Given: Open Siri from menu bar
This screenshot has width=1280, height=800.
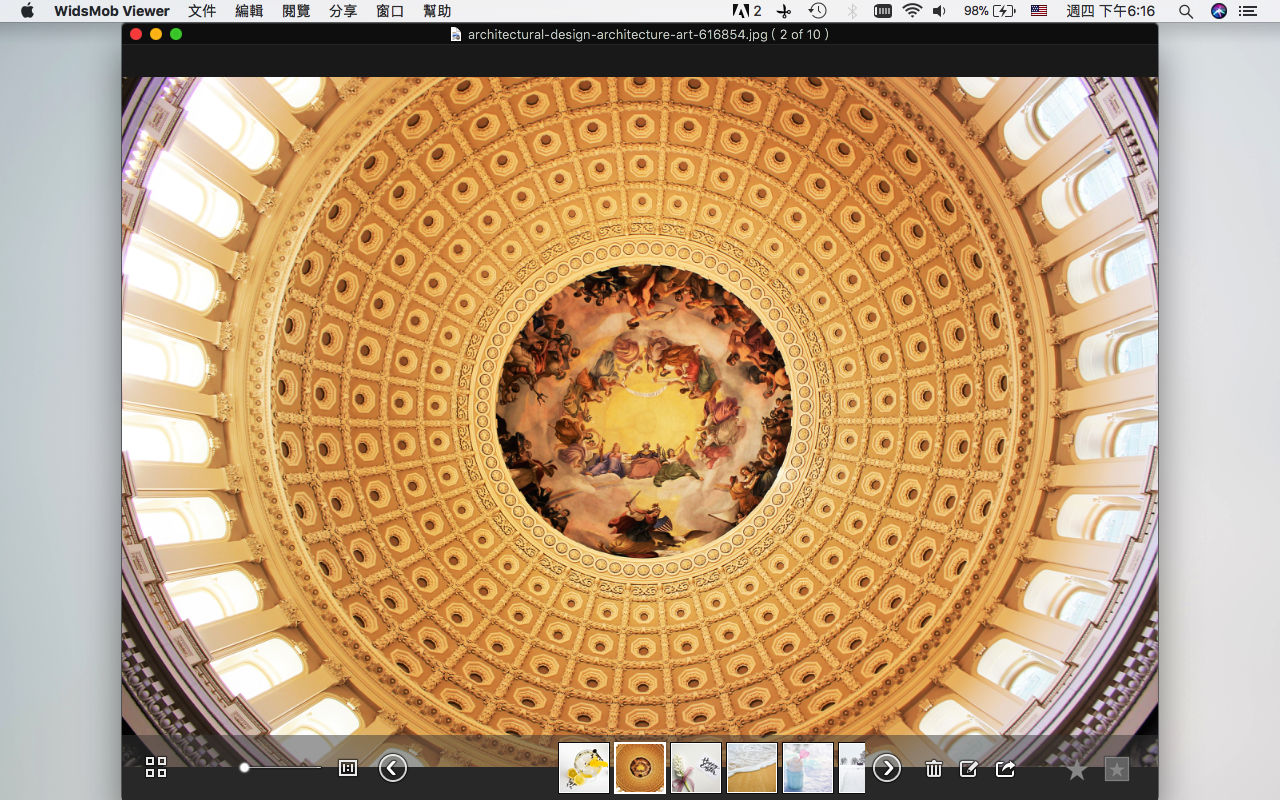Looking at the screenshot, I should pyautogui.click(x=1218, y=11).
